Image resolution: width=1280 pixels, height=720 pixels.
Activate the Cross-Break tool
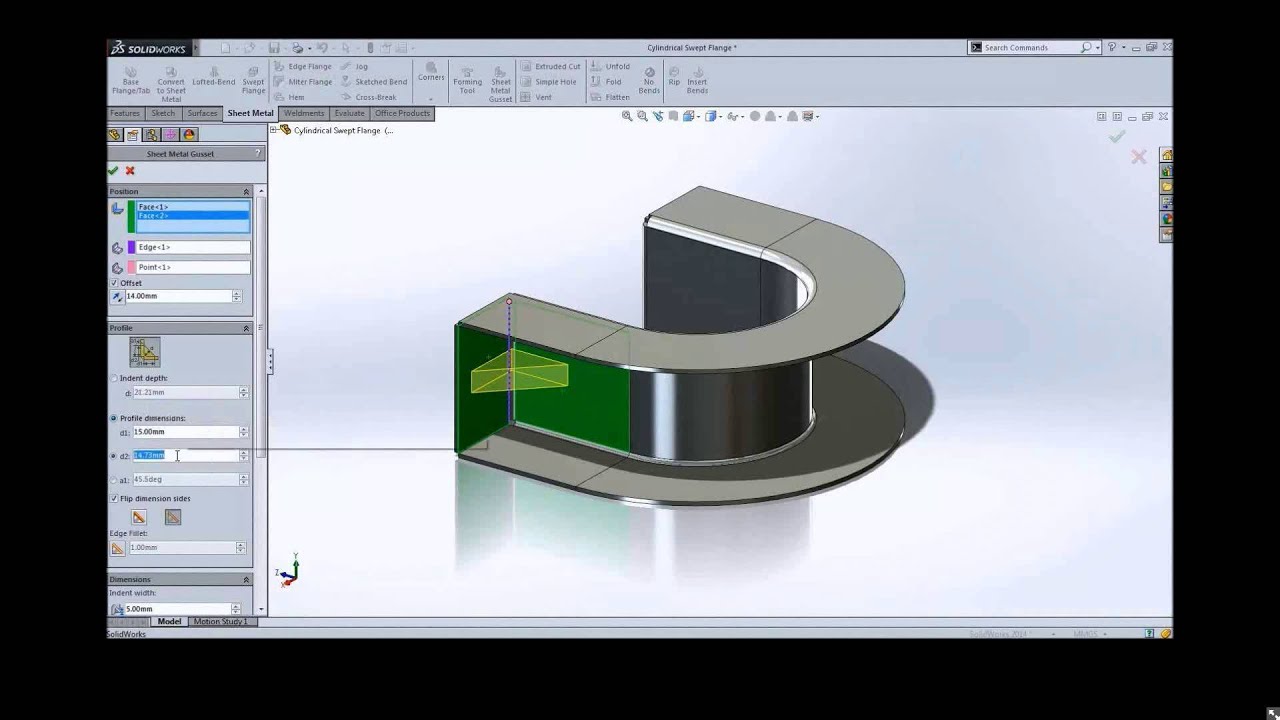368,97
